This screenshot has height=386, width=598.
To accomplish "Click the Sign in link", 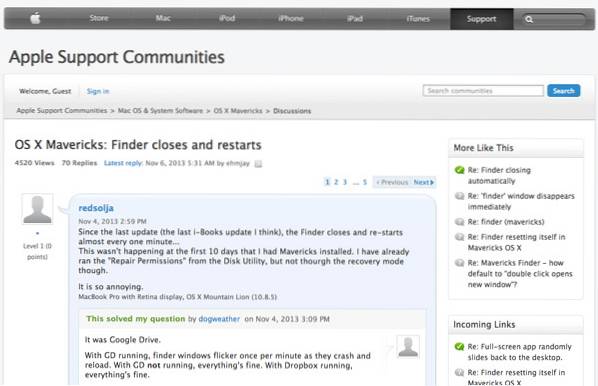I will pyautogui.click(x=98, y=91).
